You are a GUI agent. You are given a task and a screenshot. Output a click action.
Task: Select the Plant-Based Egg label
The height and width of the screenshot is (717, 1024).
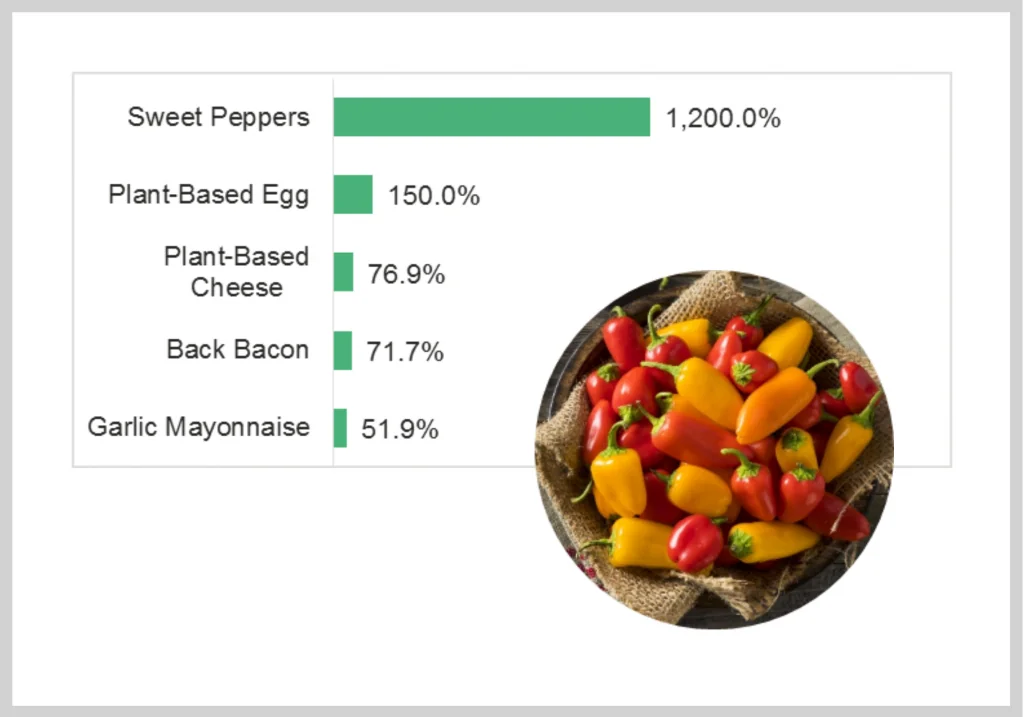point(208,195)
